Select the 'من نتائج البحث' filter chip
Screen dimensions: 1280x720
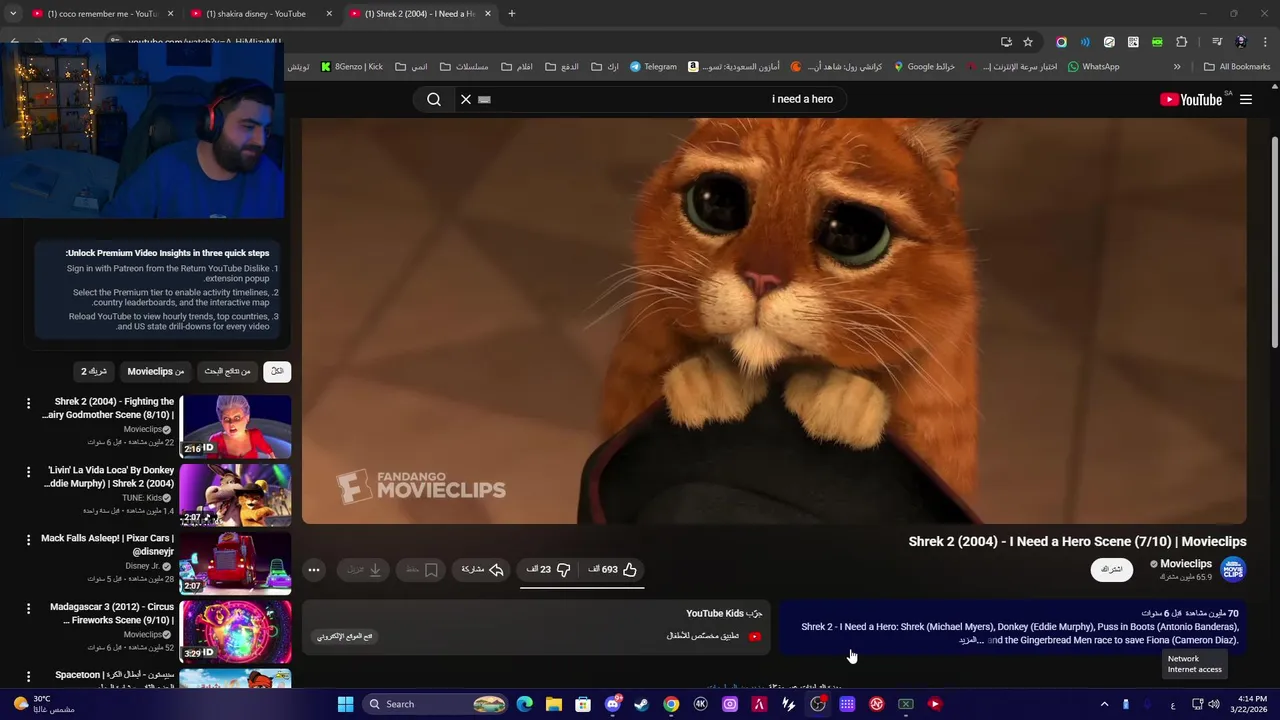coord(227,371)
